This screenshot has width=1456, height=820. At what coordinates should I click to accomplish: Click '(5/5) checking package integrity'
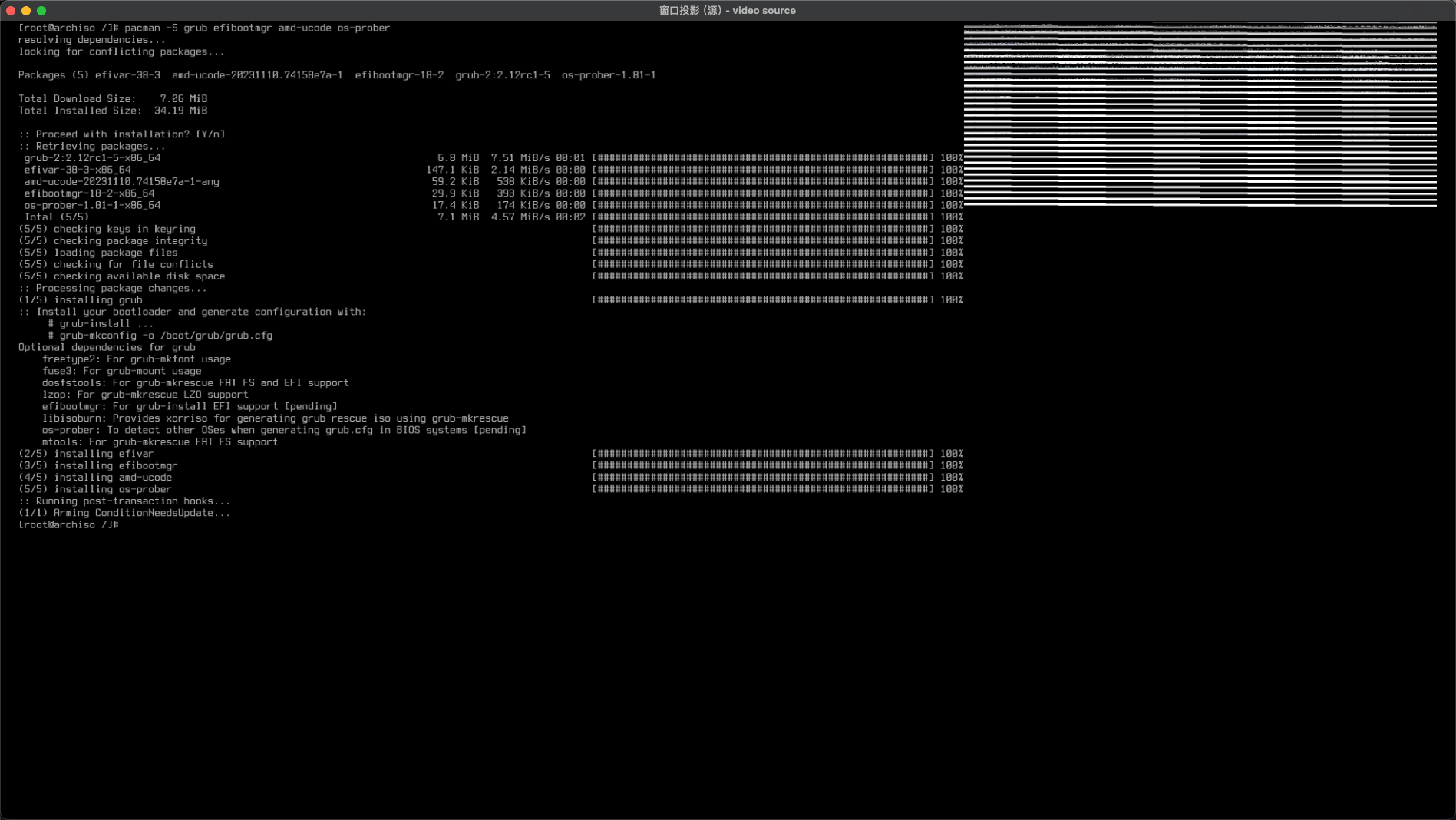click(x=113, y=241)
